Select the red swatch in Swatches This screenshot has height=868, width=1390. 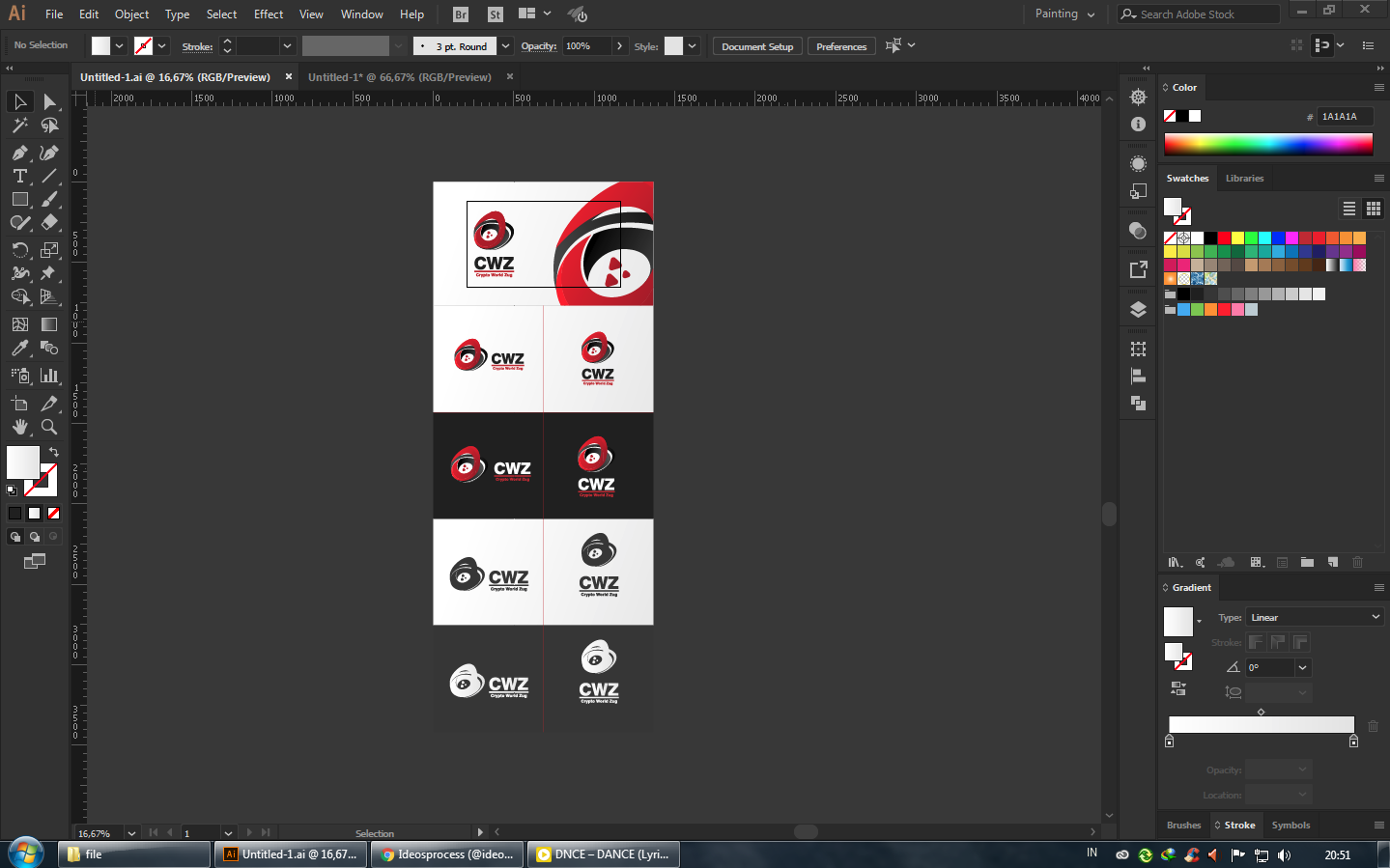(x=1224, y=238)
